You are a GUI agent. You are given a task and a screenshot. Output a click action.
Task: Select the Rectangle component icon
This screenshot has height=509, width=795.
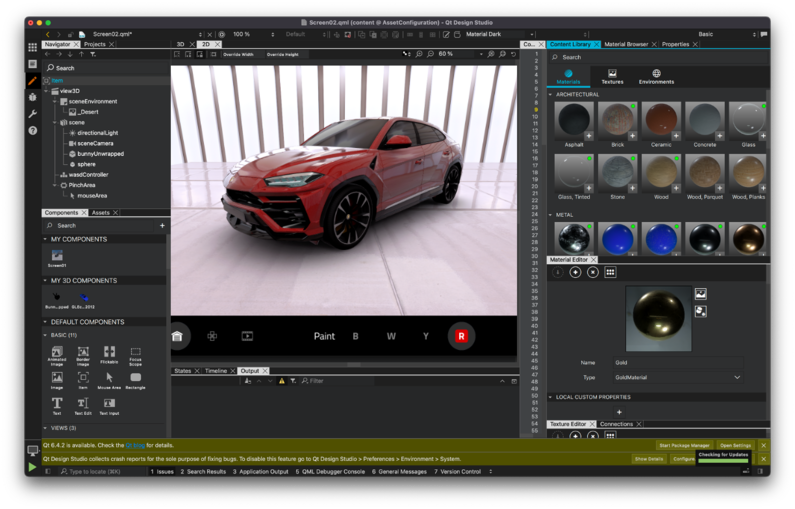point(135,378)
